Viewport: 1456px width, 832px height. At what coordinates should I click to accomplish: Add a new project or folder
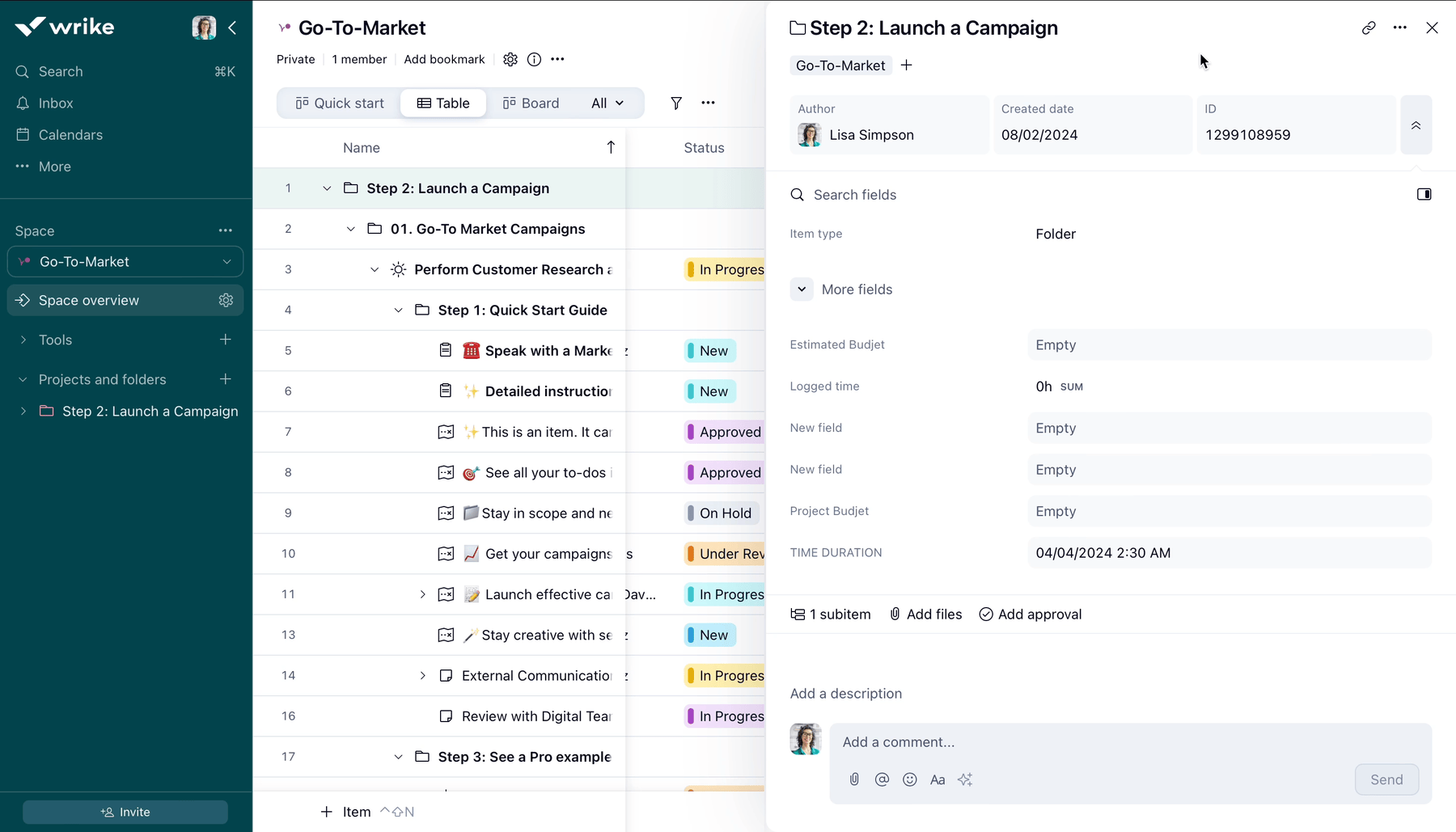point(226,380)
